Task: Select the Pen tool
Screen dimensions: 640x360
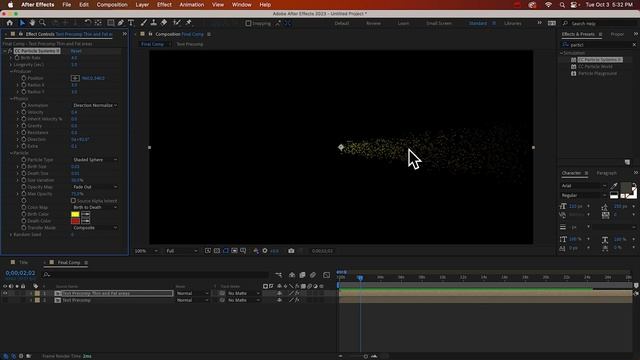Action: coord(121,23)
